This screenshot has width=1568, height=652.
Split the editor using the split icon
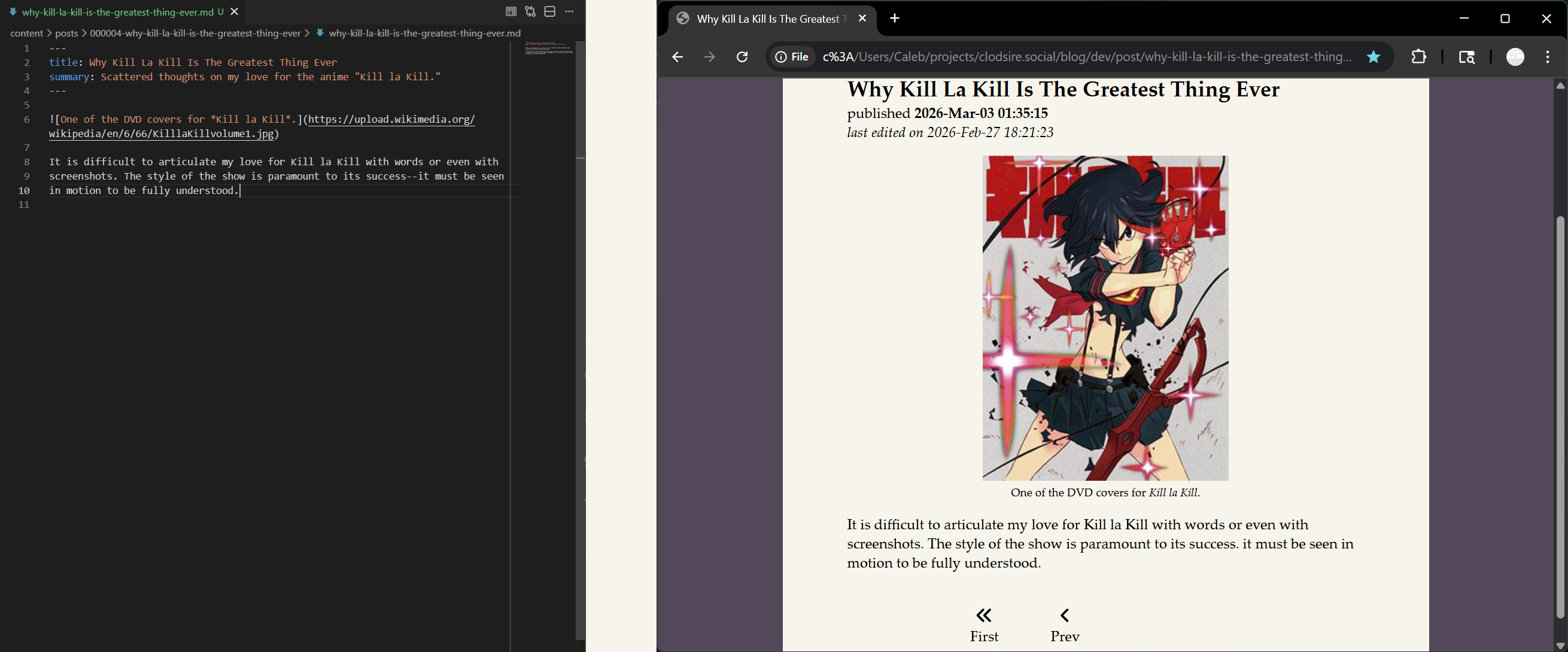(549, 11)
